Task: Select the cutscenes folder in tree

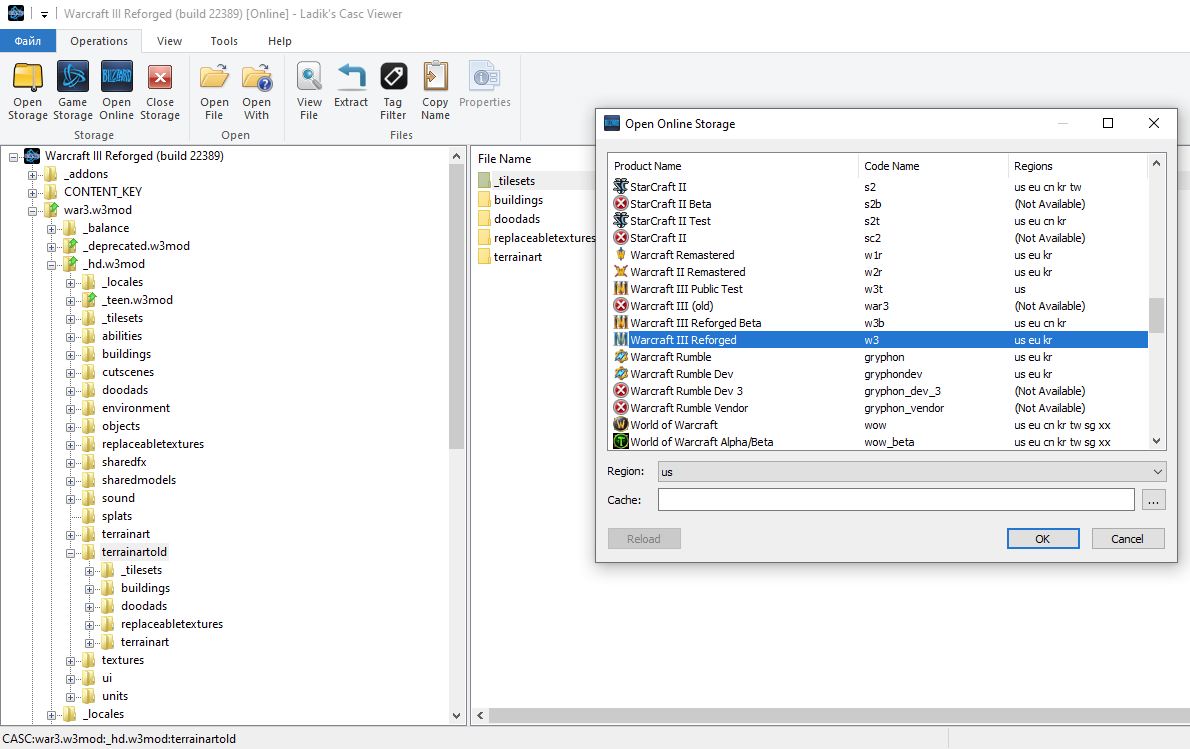Action: click(x=128, y=373)
